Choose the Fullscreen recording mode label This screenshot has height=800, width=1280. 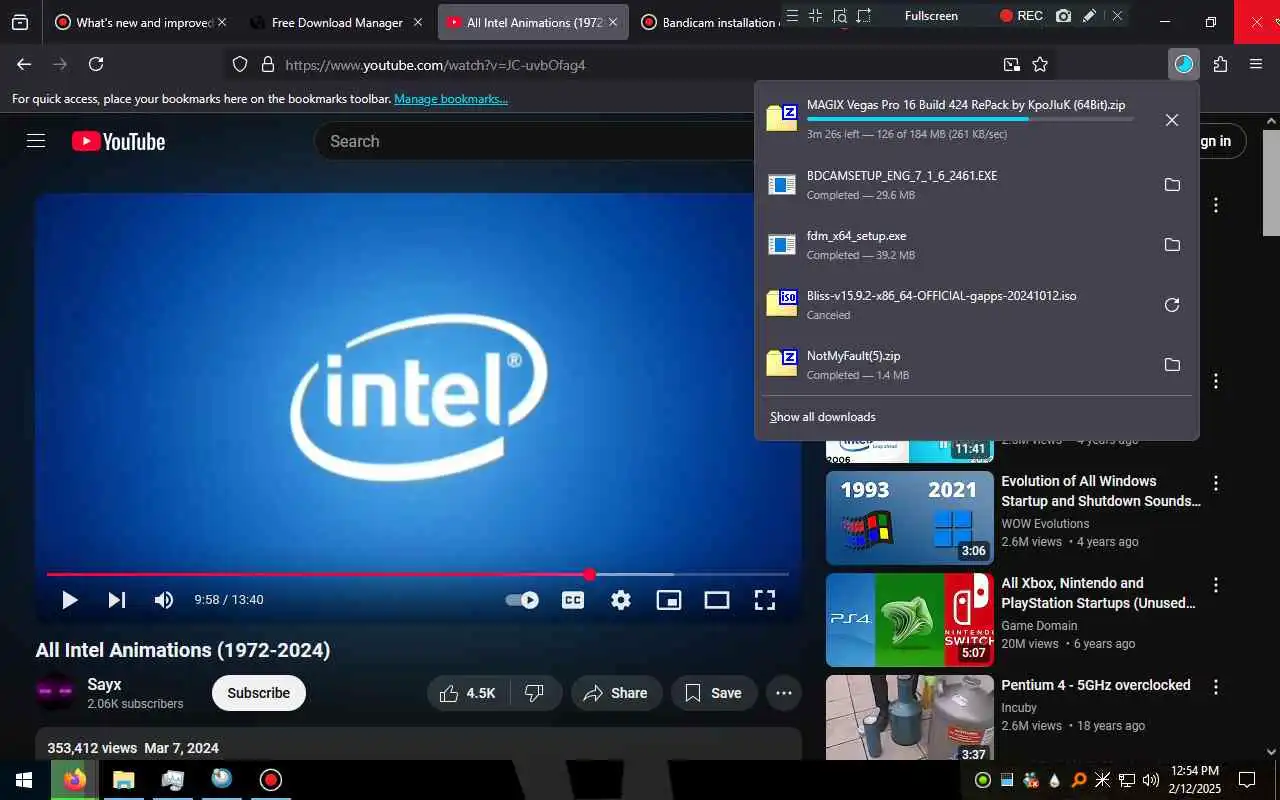point(931,16)
